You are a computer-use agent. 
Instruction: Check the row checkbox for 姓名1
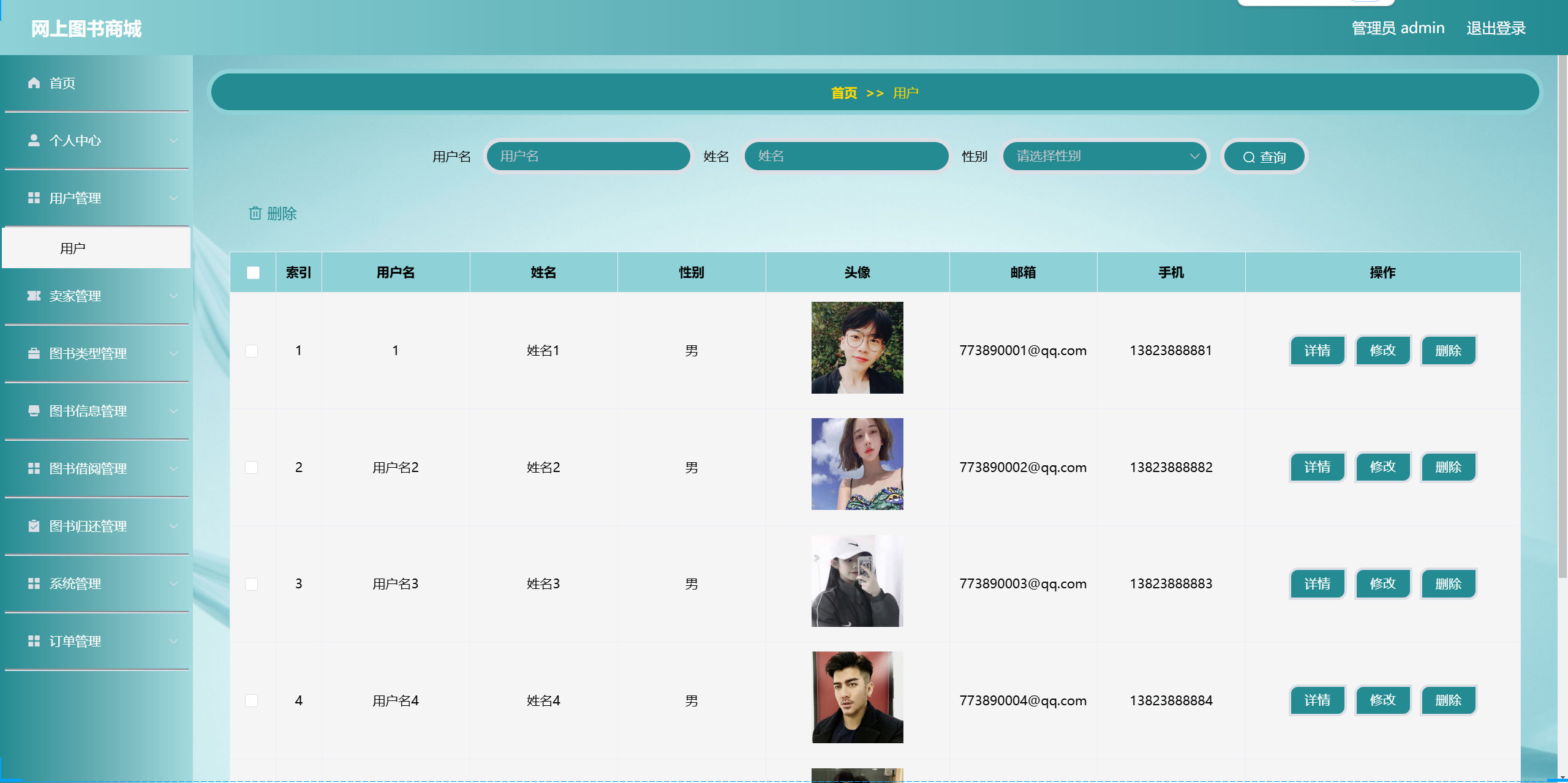pos(252,351)
